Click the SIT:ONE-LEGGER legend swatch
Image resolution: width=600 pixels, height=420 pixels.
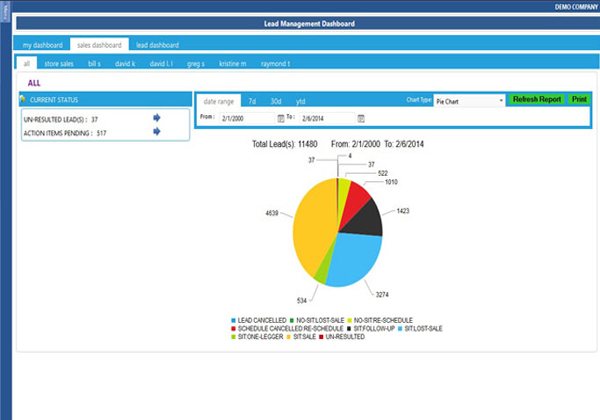(x=233, y=337)
